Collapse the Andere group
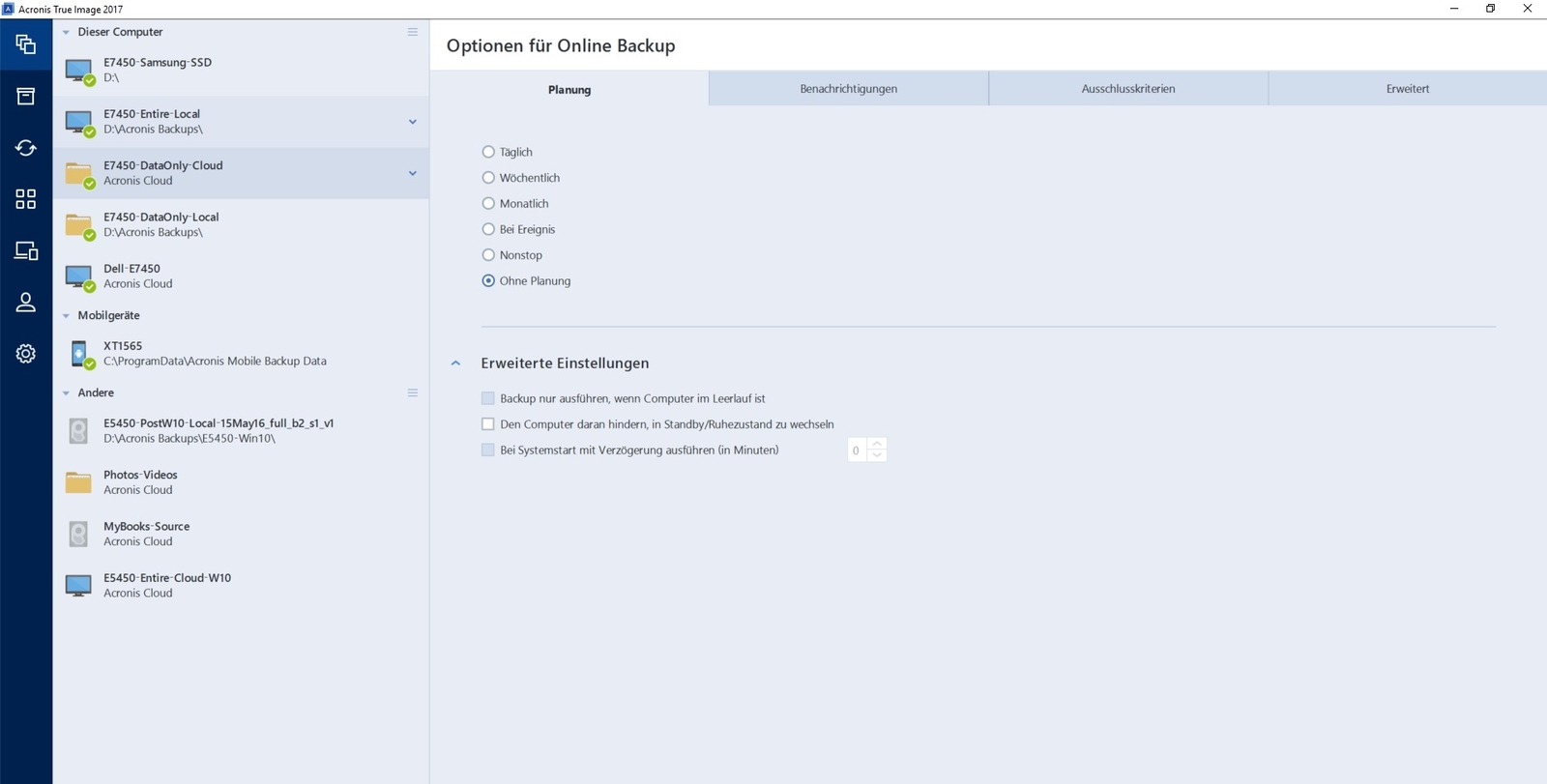Viewport: 1547px width, 784px height. point(66,392)
